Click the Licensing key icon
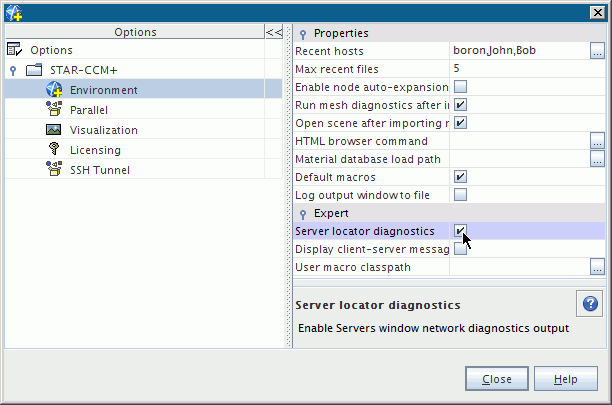Screen dimensions: 612x405 (x=54, y=150)
